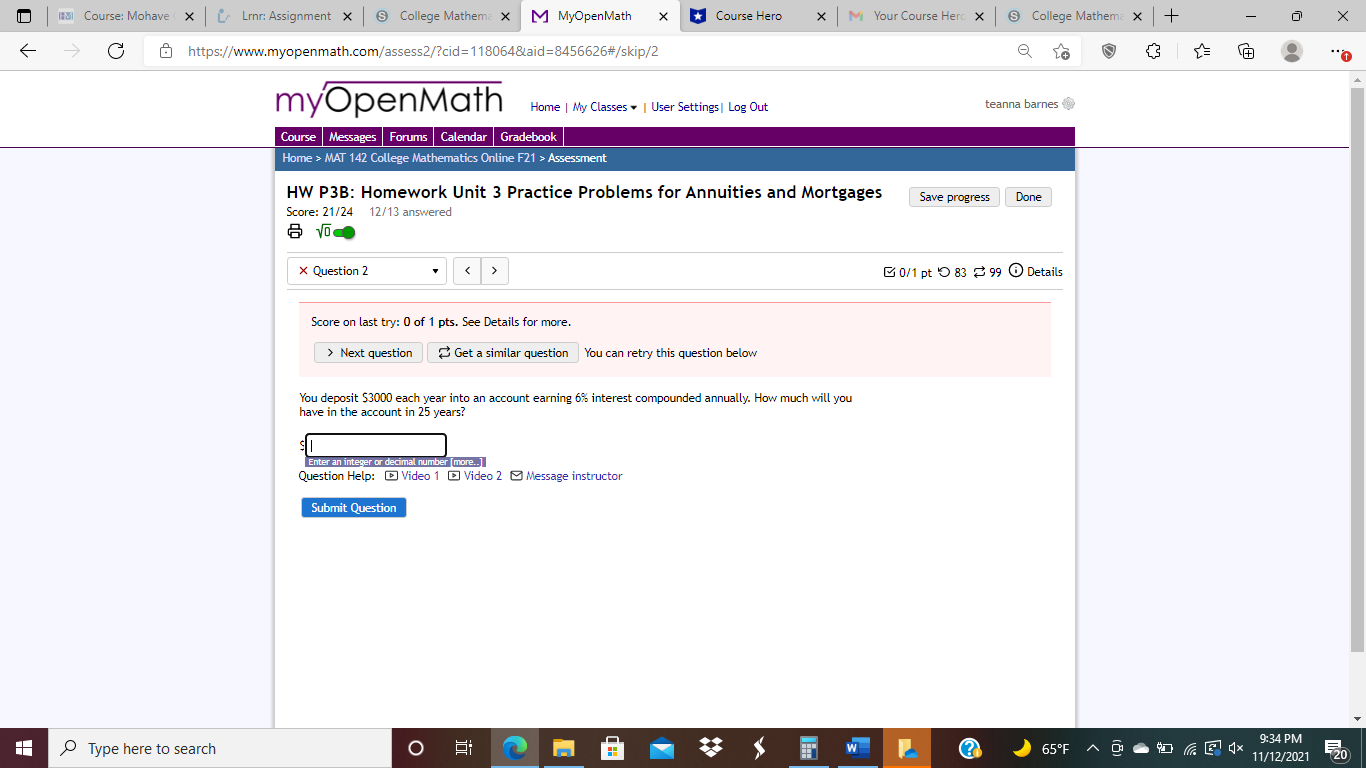Click the envelope icon beside Message instructor
1366x768 pixels.
[x=515, y=476]
